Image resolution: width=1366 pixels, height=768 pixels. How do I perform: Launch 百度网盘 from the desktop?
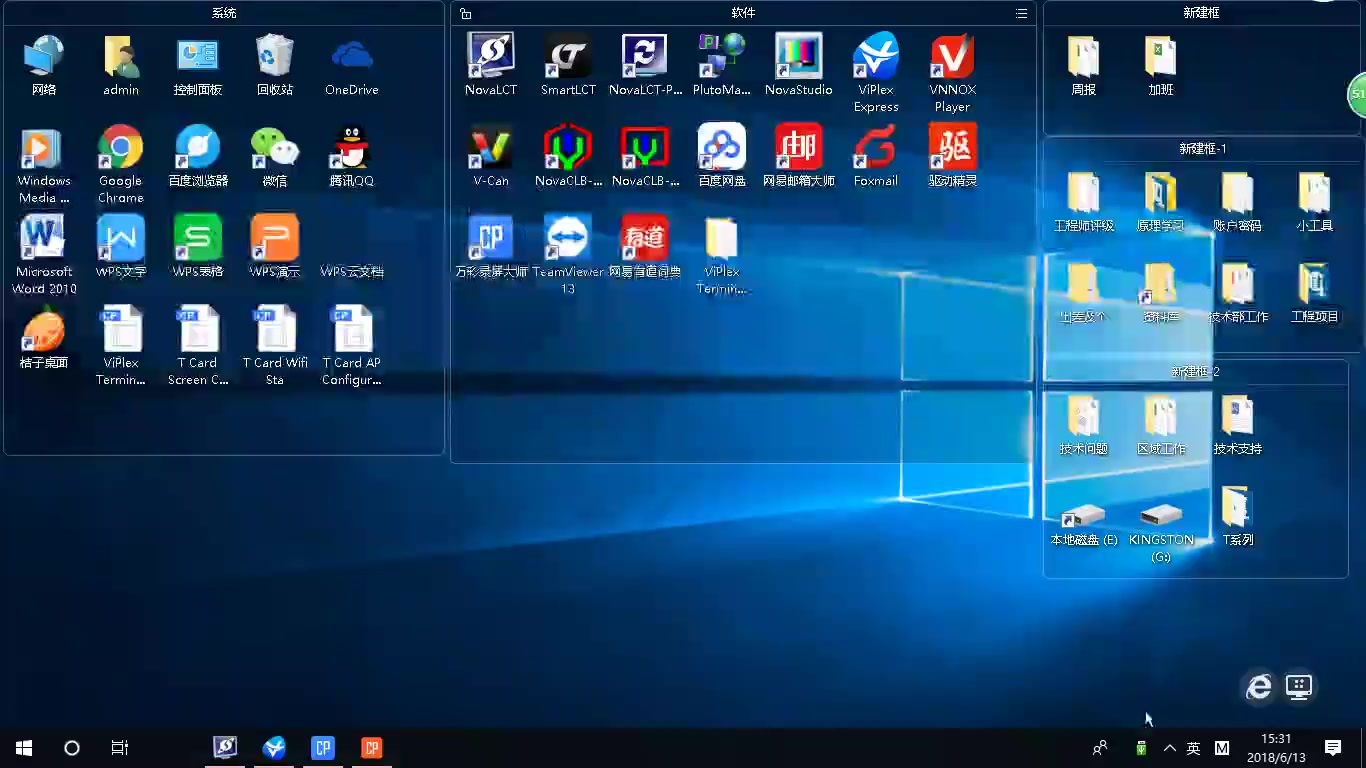722,155
